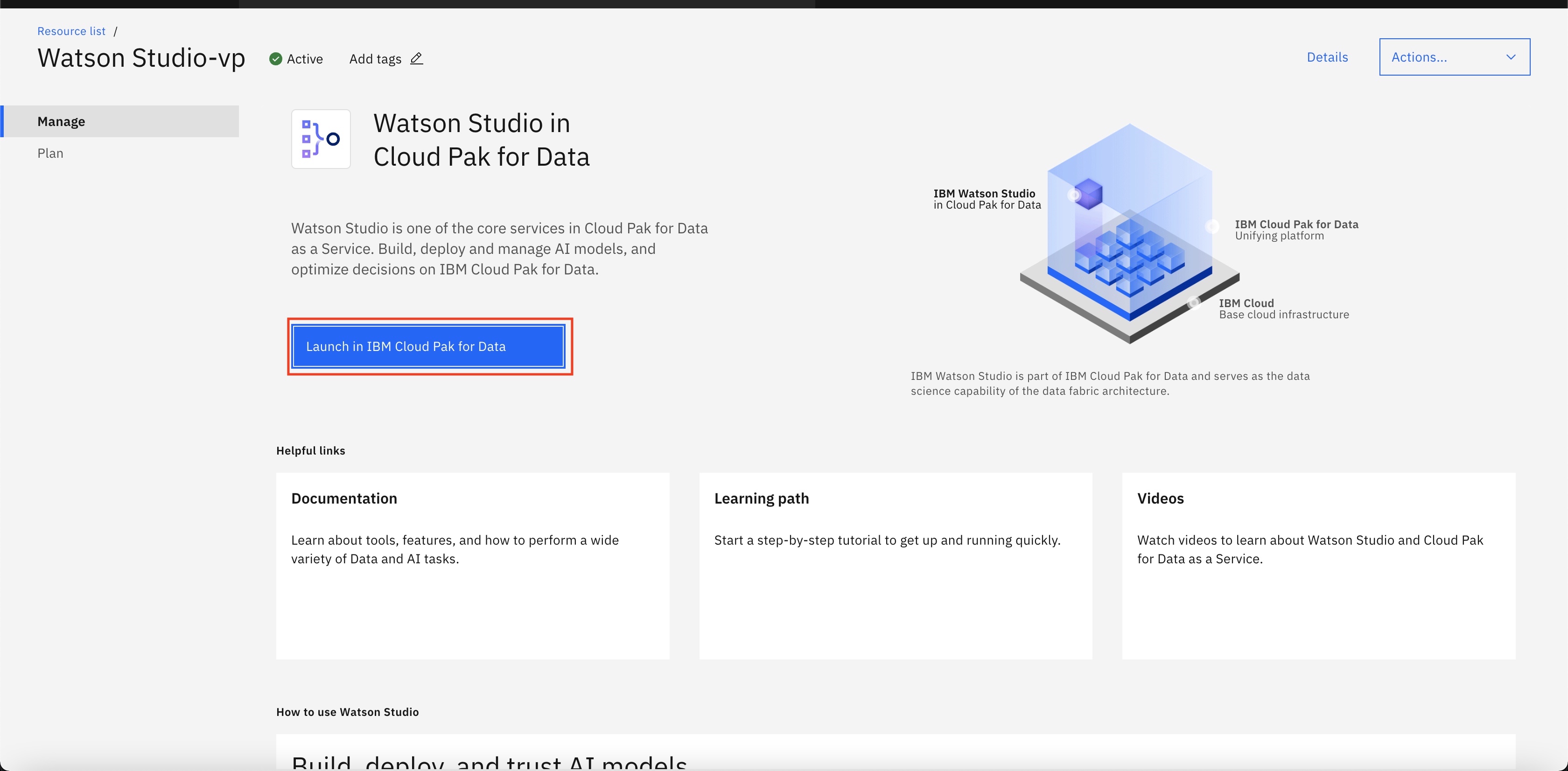Switch to the Plan sidebar tab
This screenshot has width=1568, height=771.
(50, 154)
